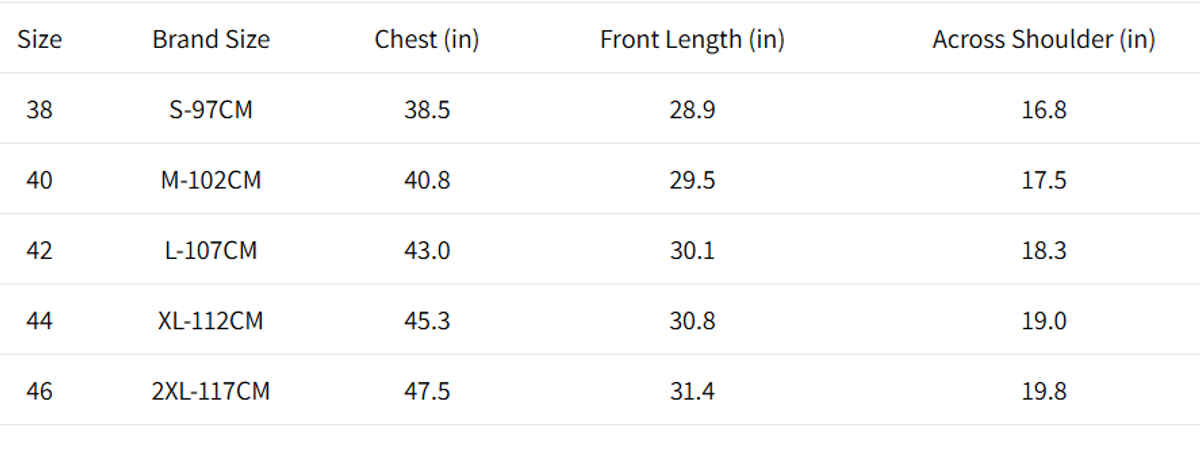Image resolution: width=1200 pixels, height=449 pixels.
Task: Click the 19.0 across shoulder value
Action: click(x=1044, y=321)
